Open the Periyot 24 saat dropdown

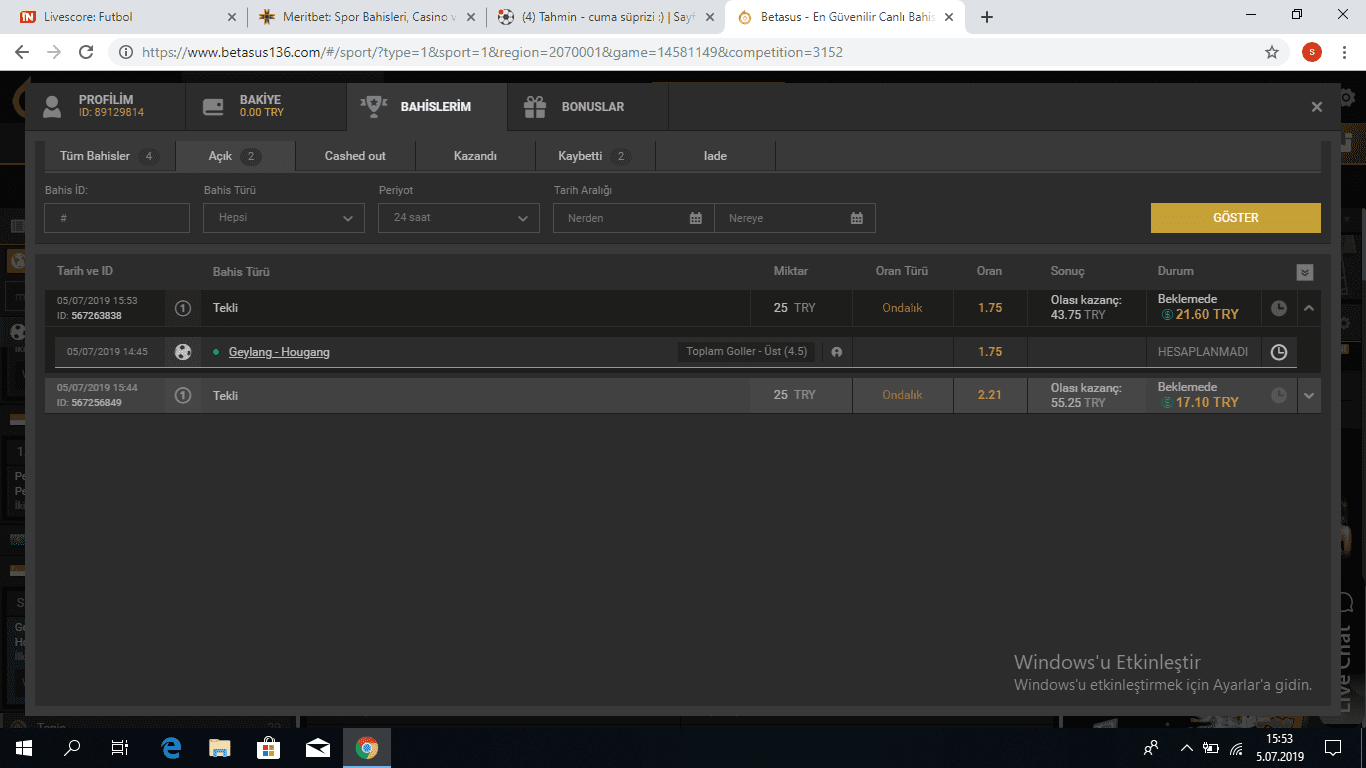459,218
